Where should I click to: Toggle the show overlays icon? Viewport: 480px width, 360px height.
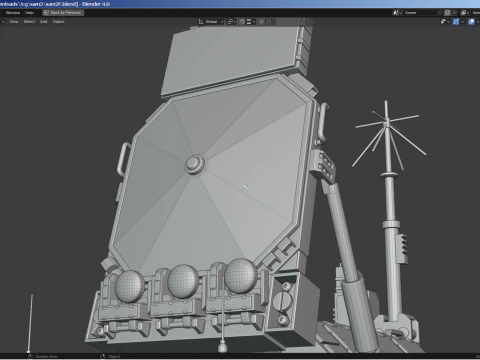tap(471, 22)
